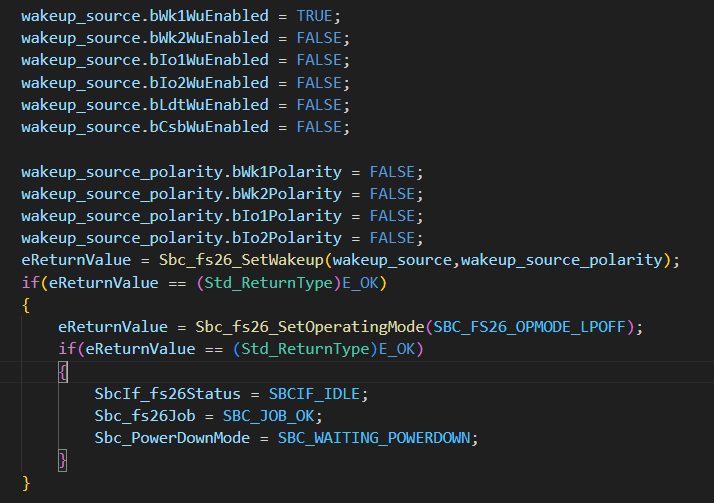
Task: Click the Sbc_fs26_SetWakeup function call
Action: coord(241,260)
